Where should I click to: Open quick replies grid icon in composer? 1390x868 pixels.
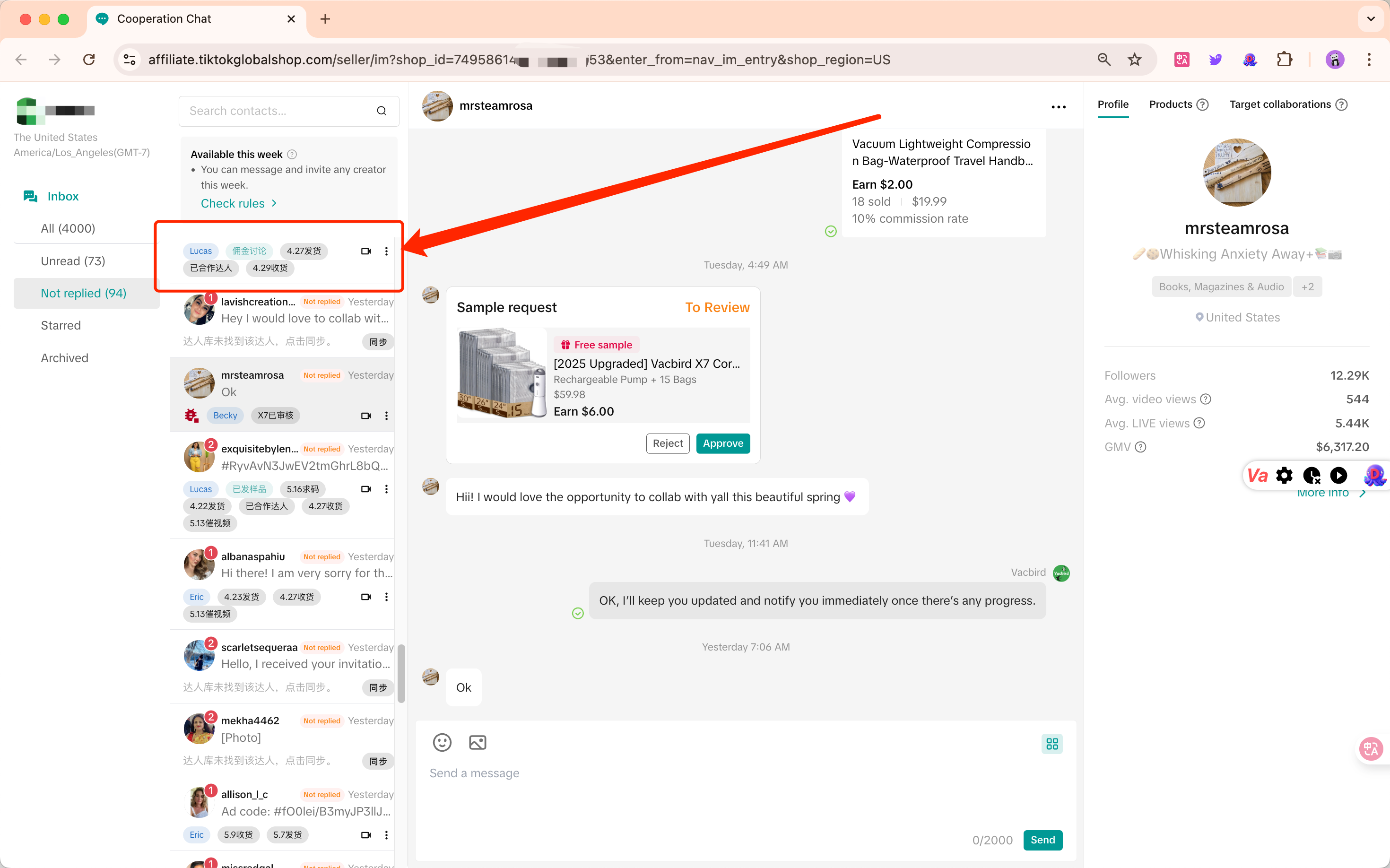tap(1052, 743)
